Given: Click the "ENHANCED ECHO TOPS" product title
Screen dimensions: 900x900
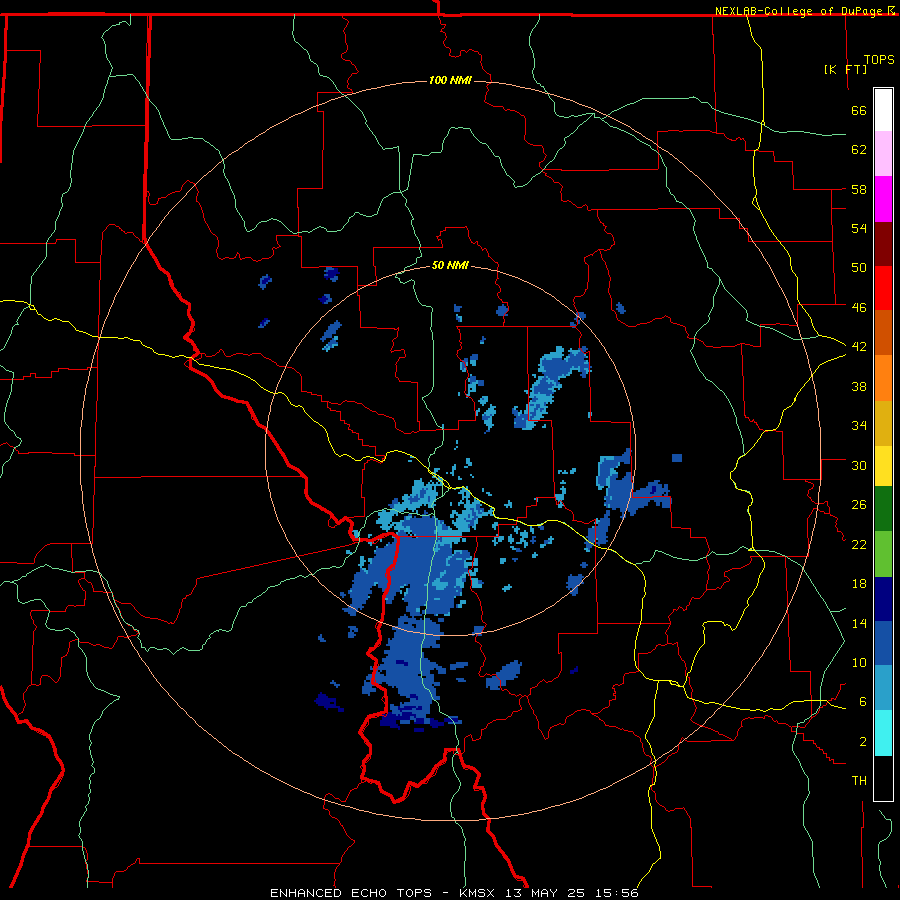Looking at the screenshot, I should point(351,893).
